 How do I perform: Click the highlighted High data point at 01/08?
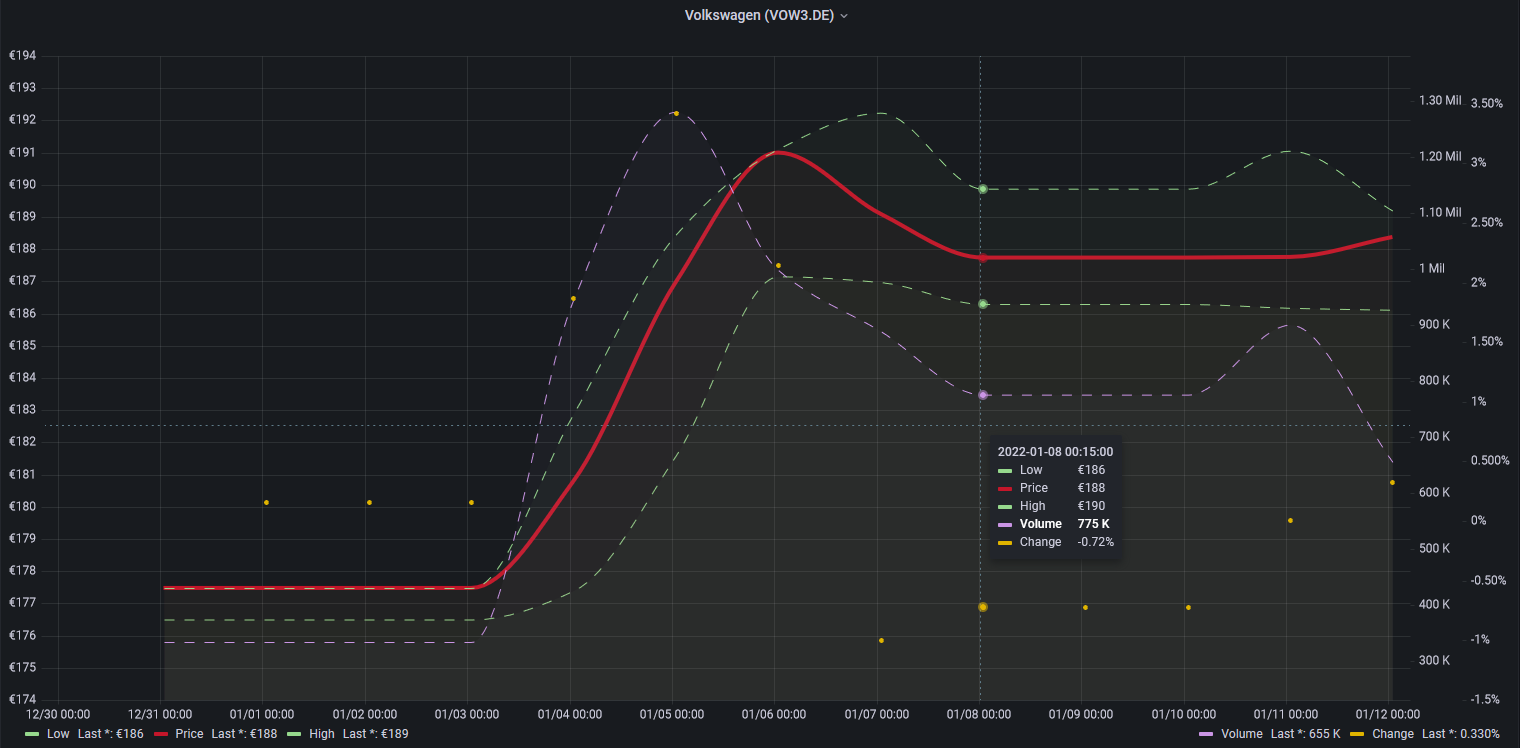click(983, 189)
